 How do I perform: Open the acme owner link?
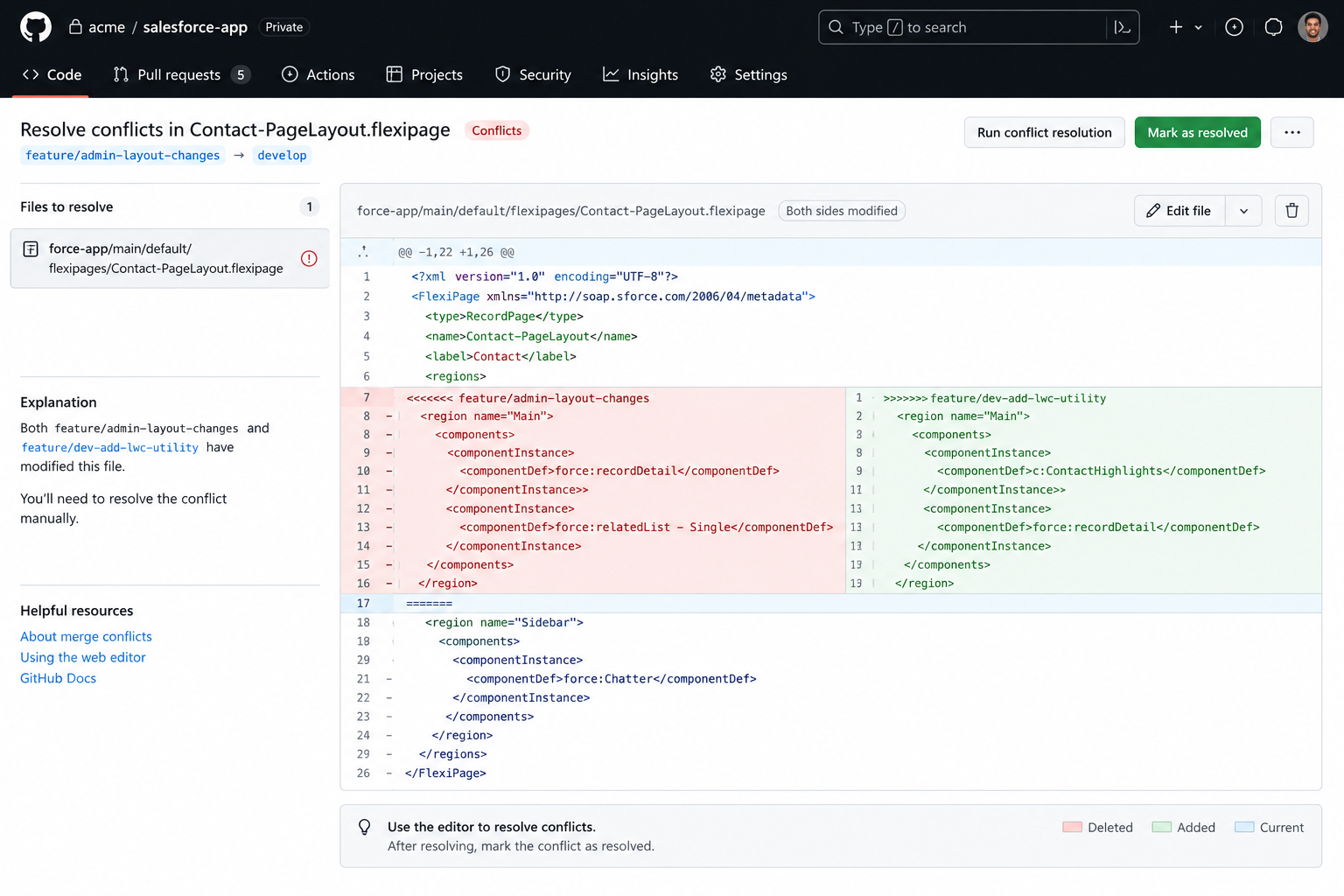[x=107, y=27]
